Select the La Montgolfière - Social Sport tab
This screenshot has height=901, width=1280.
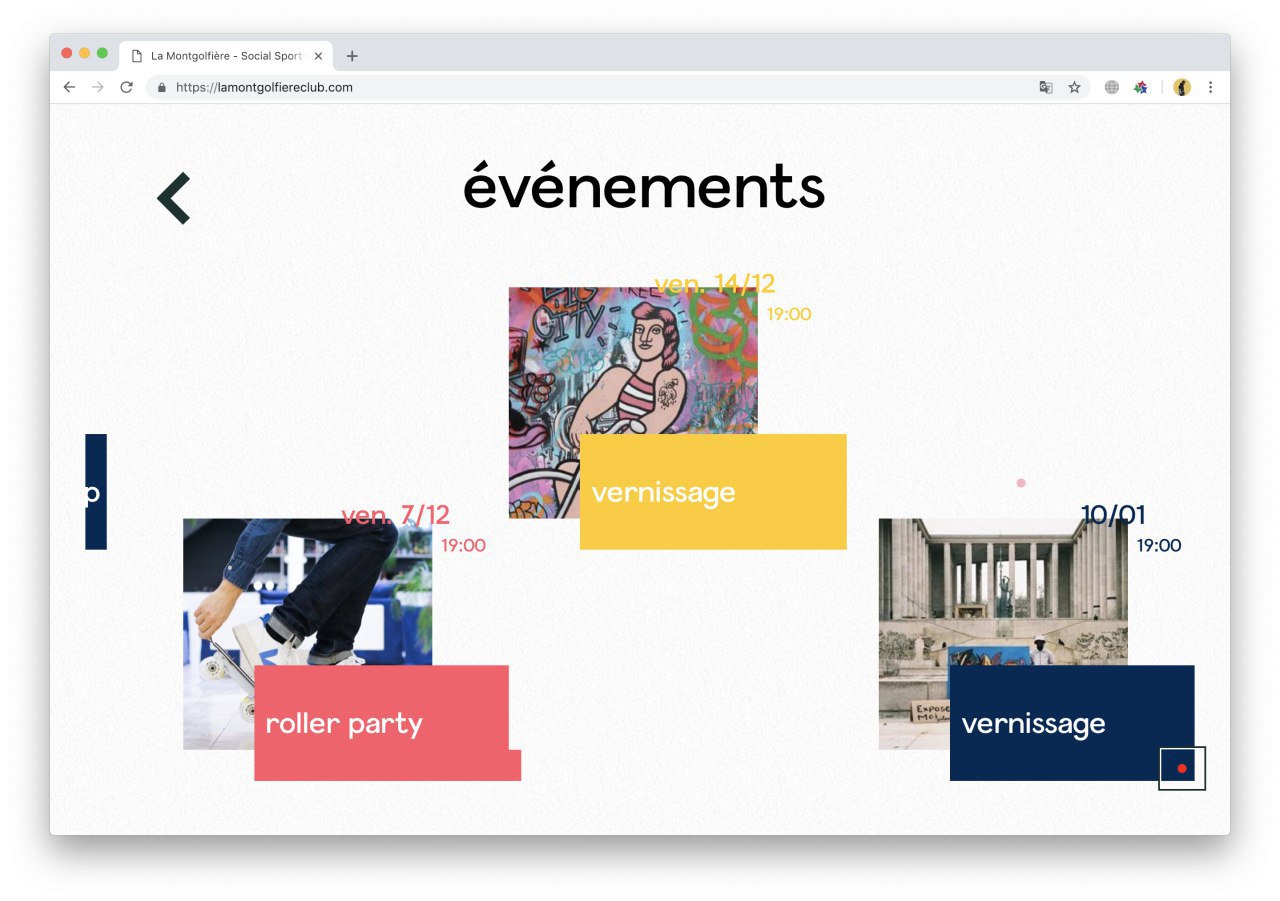(x=227, y=56)
